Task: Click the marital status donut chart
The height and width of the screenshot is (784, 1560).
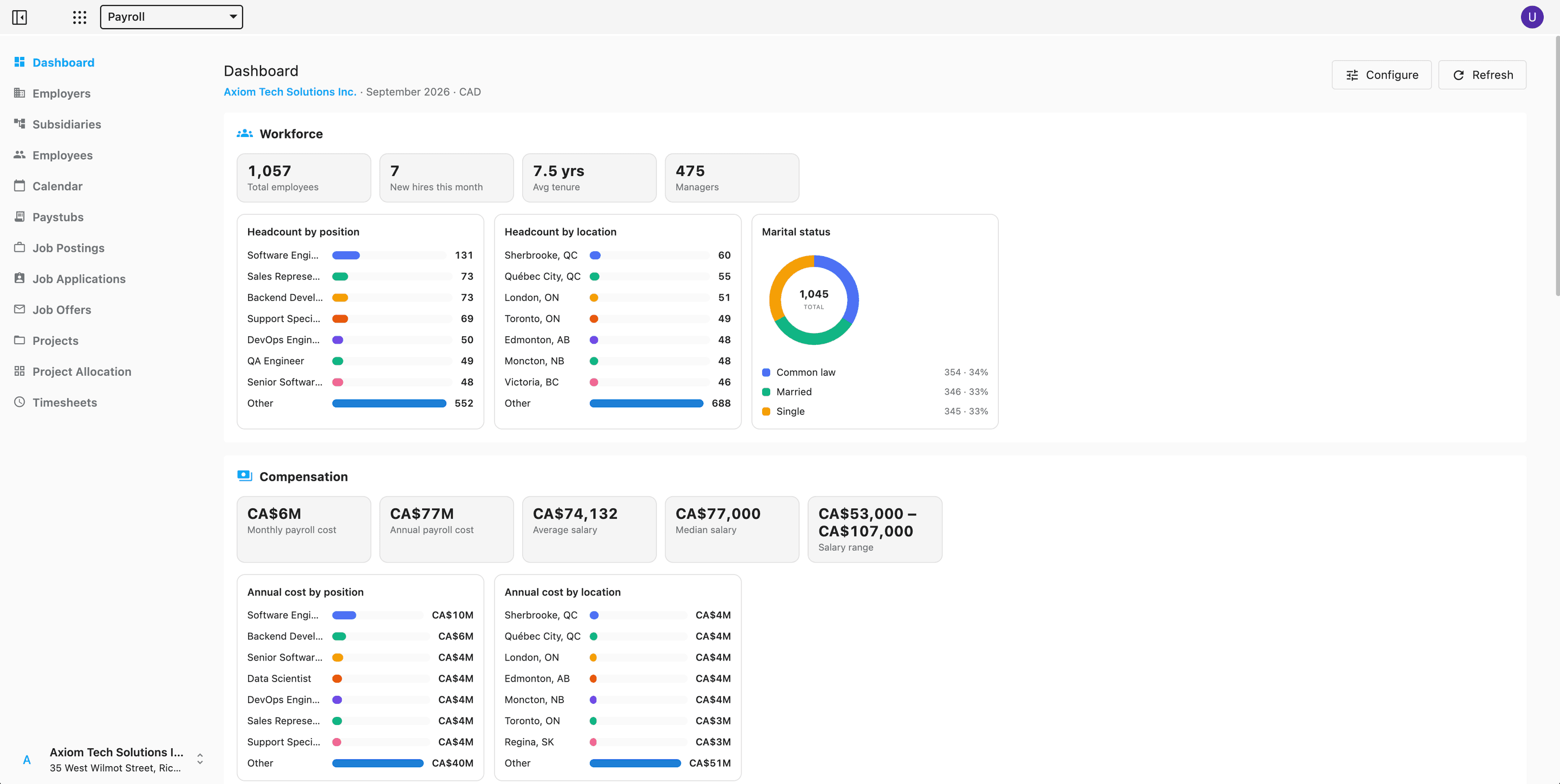Action: click(x=814, y=299)
